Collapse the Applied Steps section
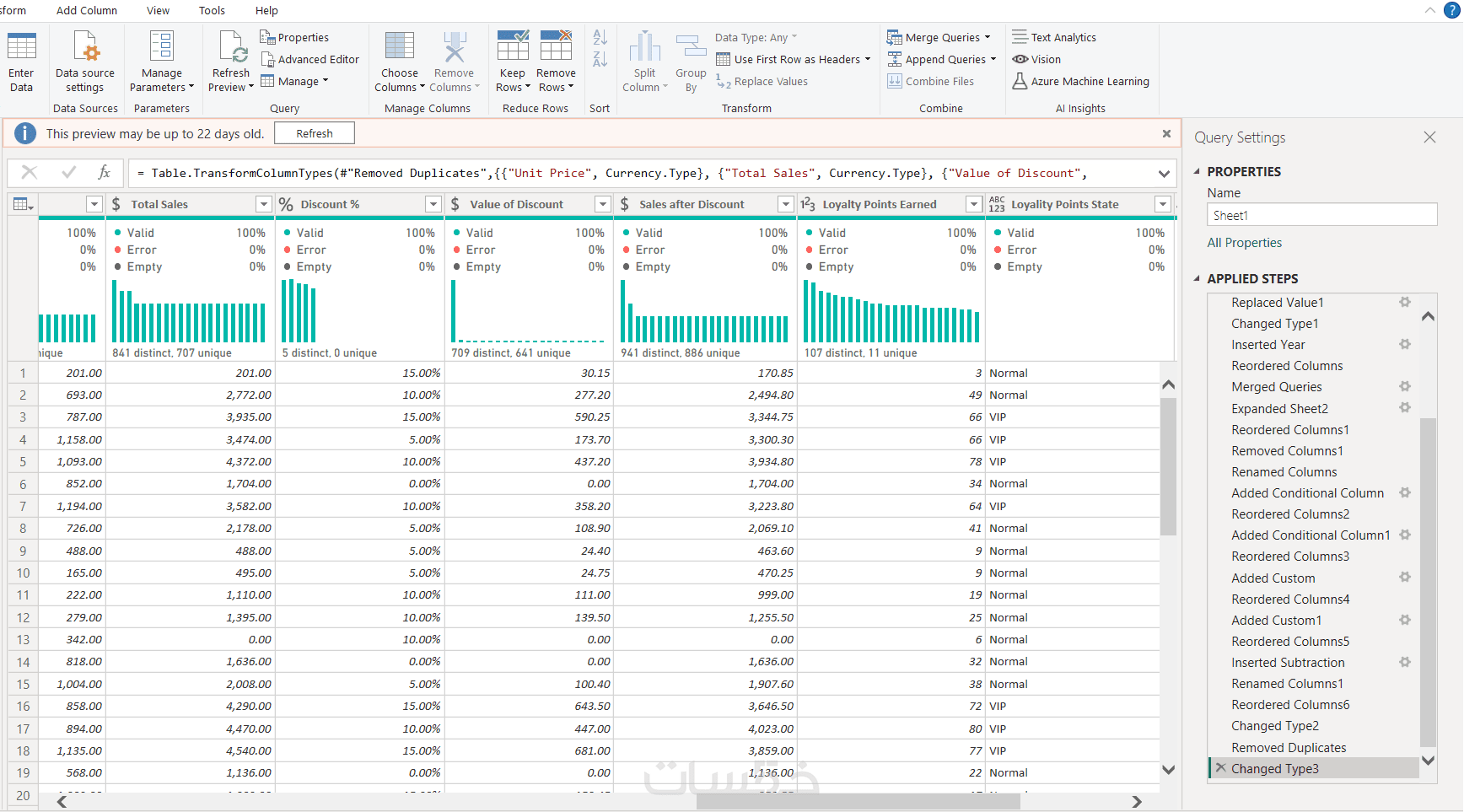1464x812 pixels. click(1197, 278)
